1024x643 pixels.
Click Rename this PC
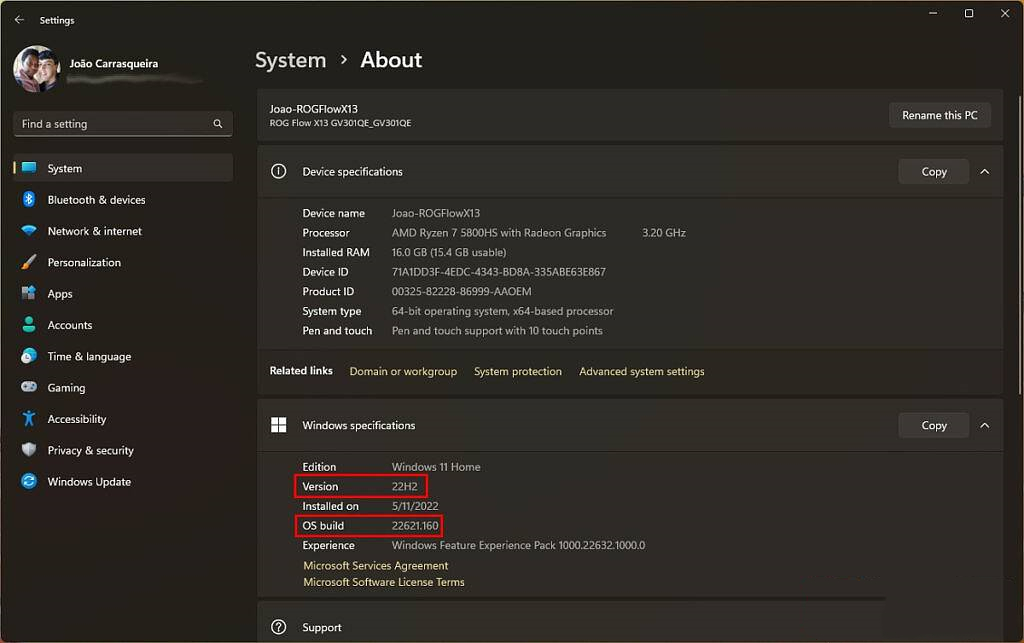(x=939, y=115)
